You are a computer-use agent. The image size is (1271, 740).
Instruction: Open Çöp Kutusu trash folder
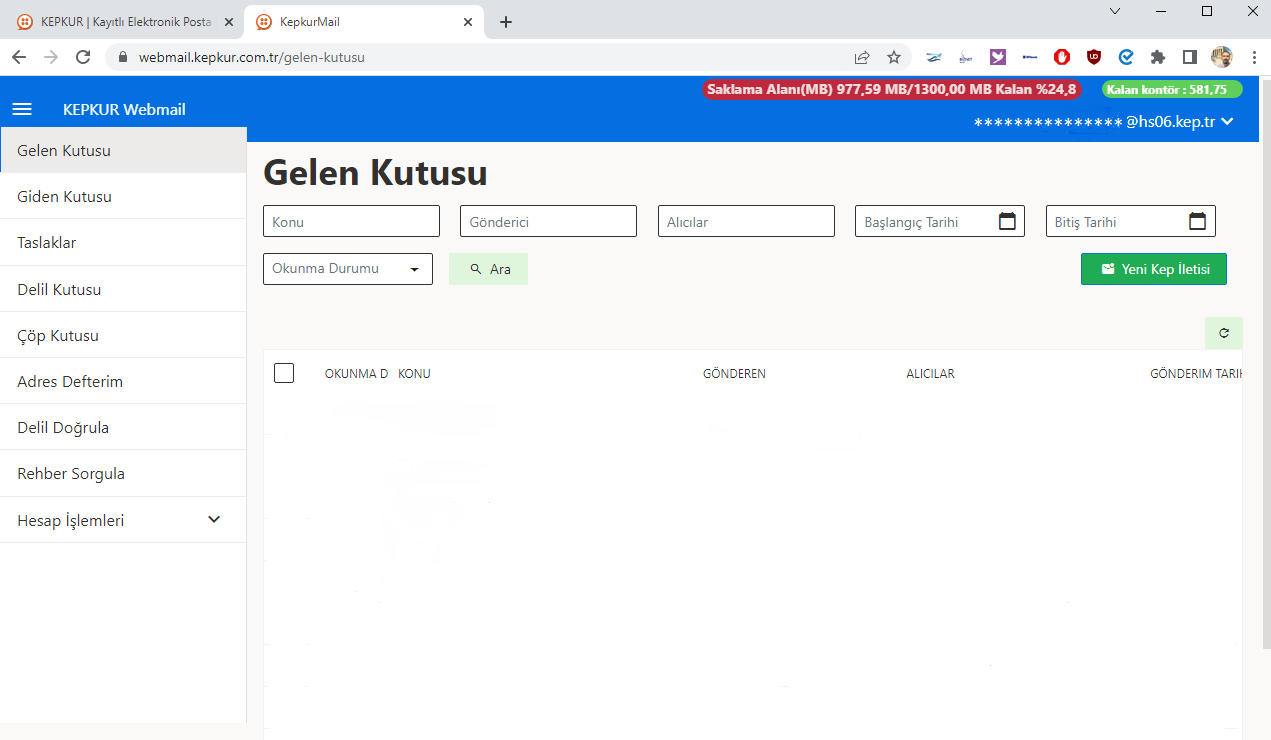point(123,336)
